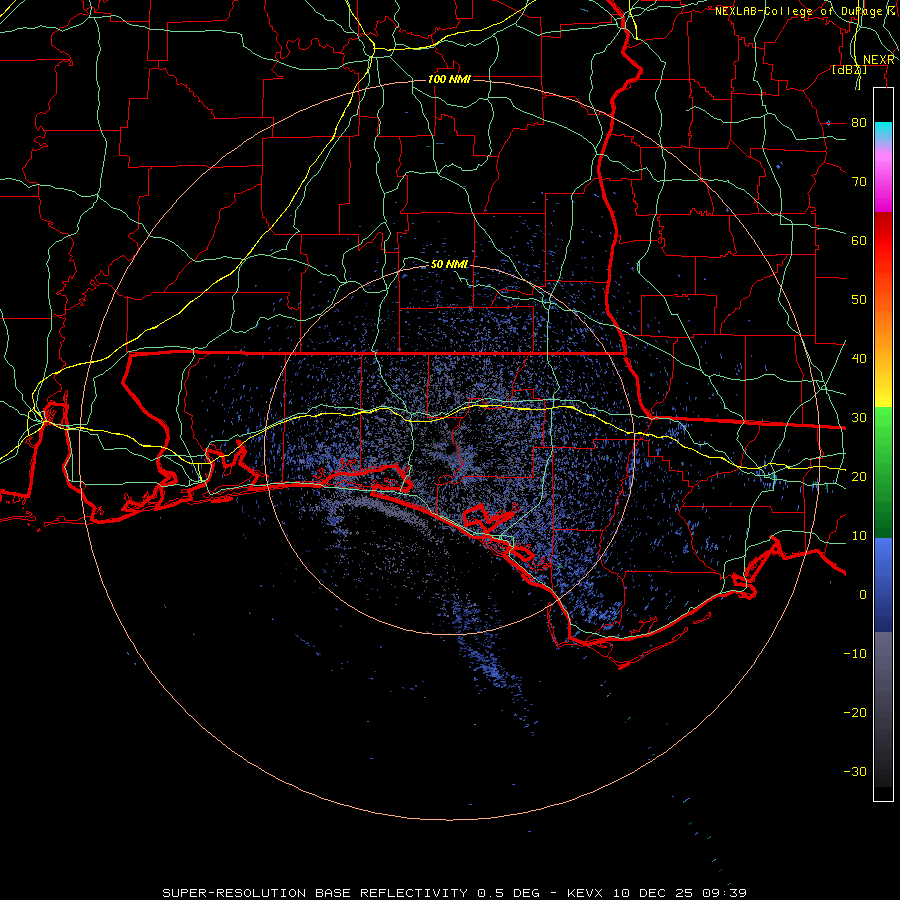Click the 60 dBZ scale label

point(859,240)
